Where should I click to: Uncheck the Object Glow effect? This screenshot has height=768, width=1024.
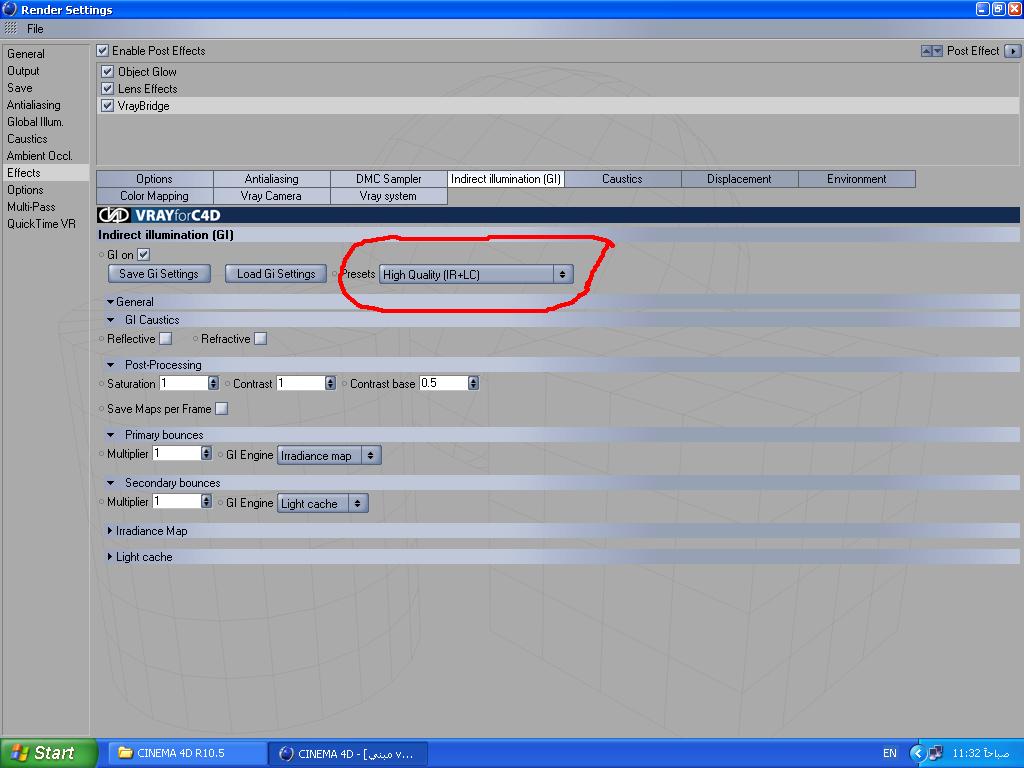coord(108,71)
